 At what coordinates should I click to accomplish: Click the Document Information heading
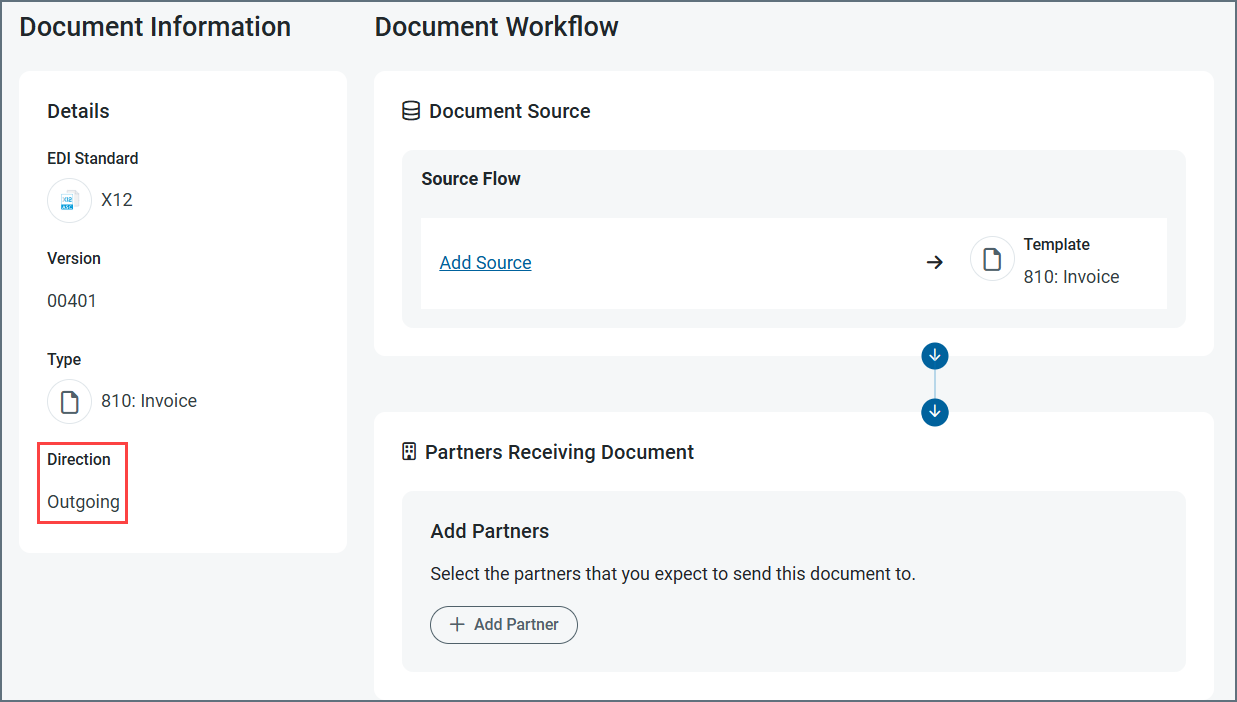click(x=155, y=27)
